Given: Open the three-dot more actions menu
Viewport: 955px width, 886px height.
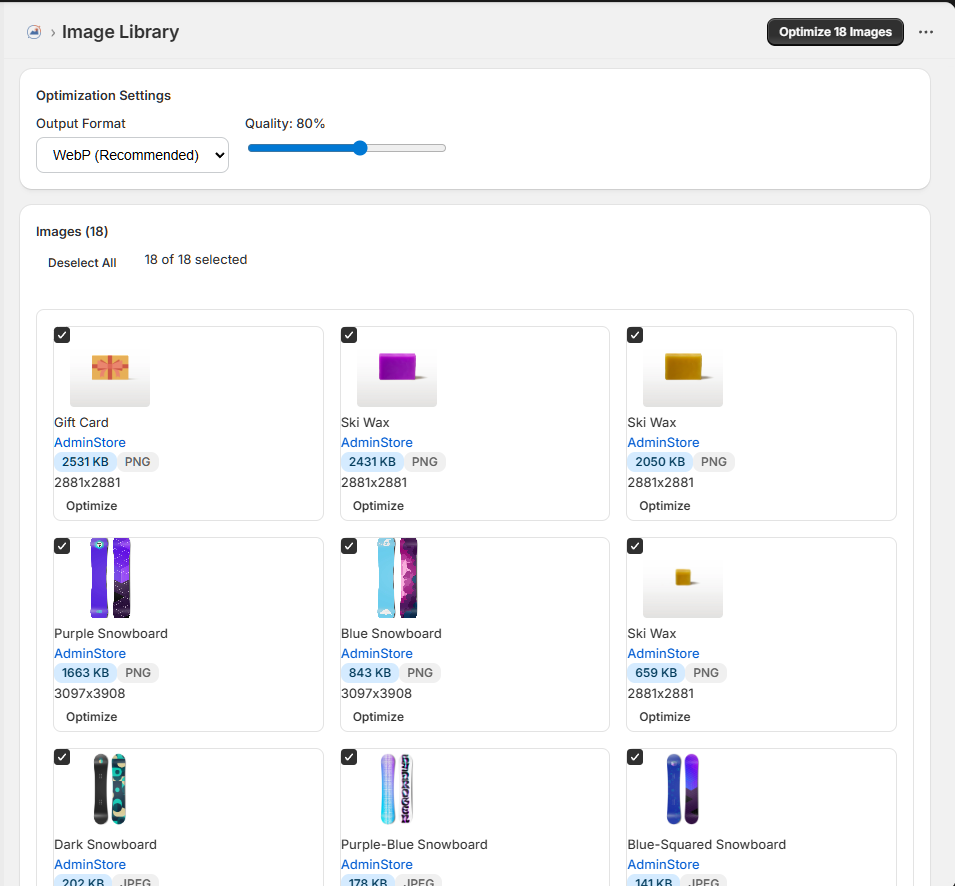Looking at the screenshot, I should [926, 32].
